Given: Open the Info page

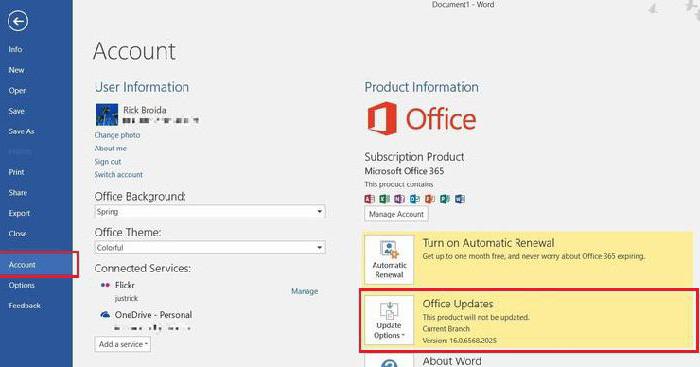Looking at the screenshot, I should [x=15, y=49].
